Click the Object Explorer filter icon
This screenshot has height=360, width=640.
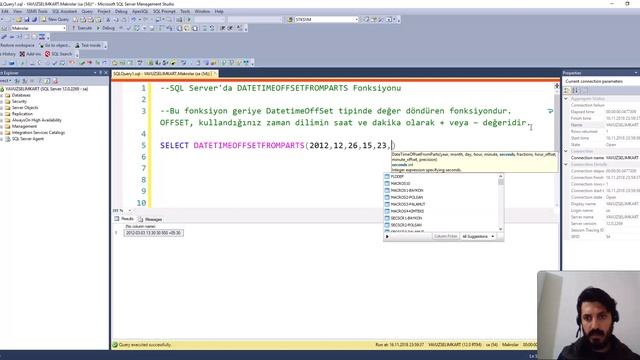coord(41,81)
